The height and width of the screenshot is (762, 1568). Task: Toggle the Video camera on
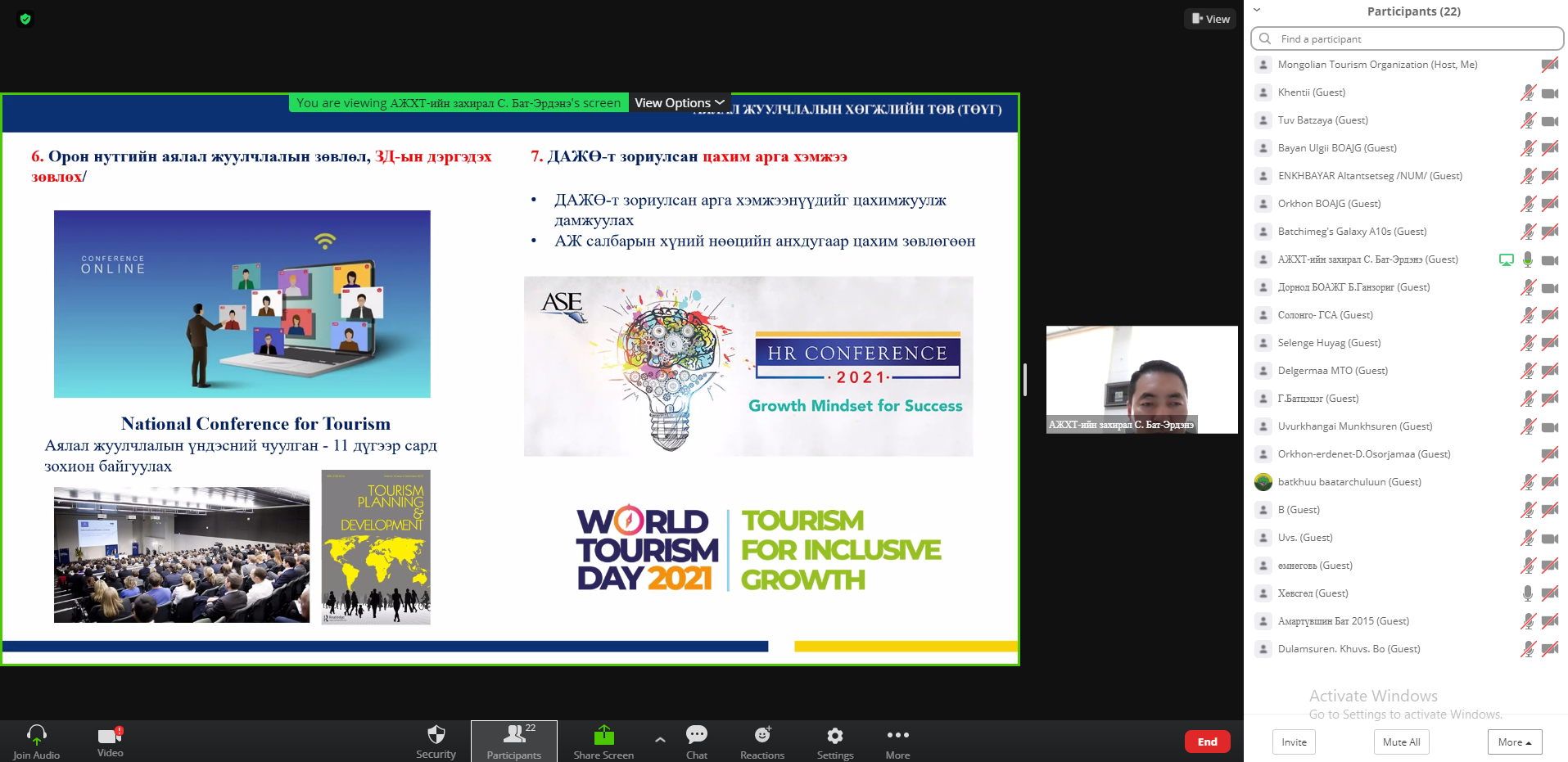(x=110, y=735)
